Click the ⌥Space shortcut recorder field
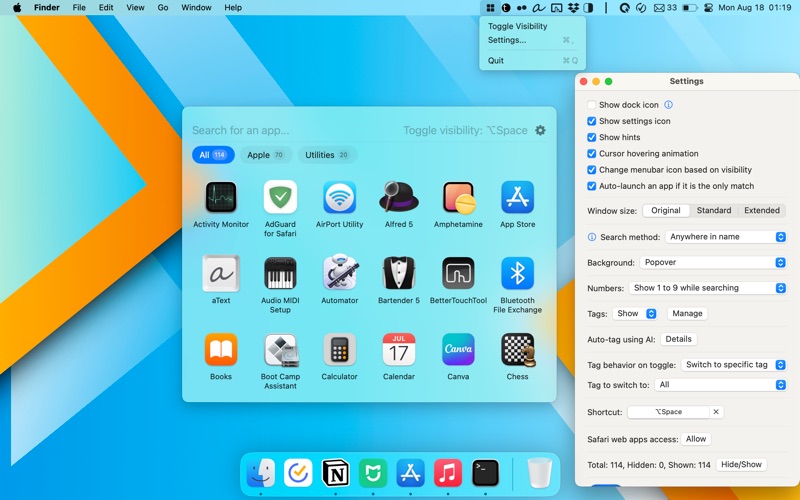Screen dimensions: 800x500 668,412
